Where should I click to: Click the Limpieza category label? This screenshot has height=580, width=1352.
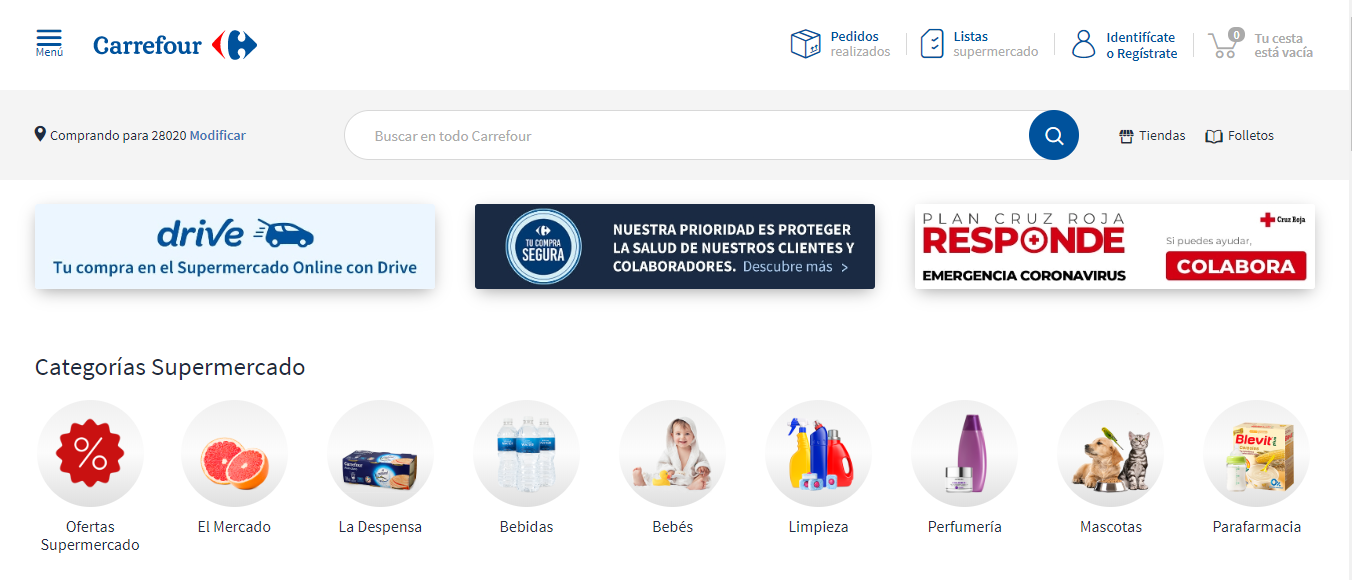coord(818,527)
